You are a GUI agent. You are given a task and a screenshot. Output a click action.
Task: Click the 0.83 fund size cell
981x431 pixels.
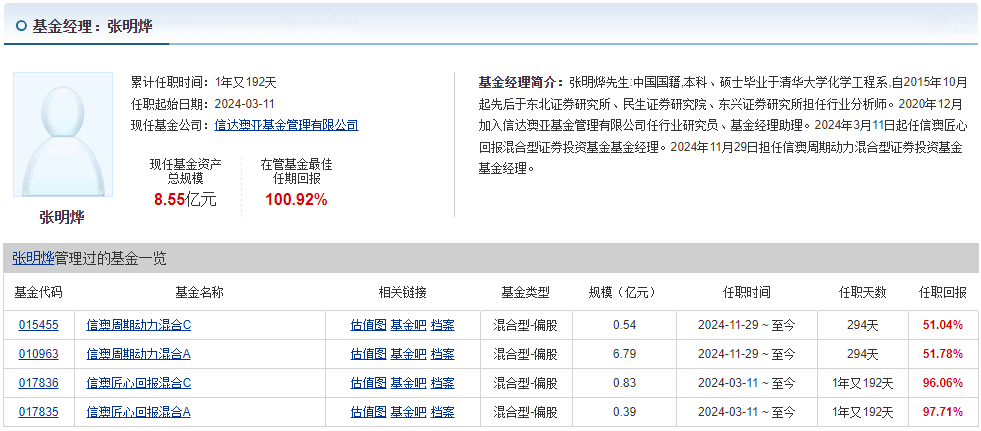pyautogui.click(x=624, y=383)
